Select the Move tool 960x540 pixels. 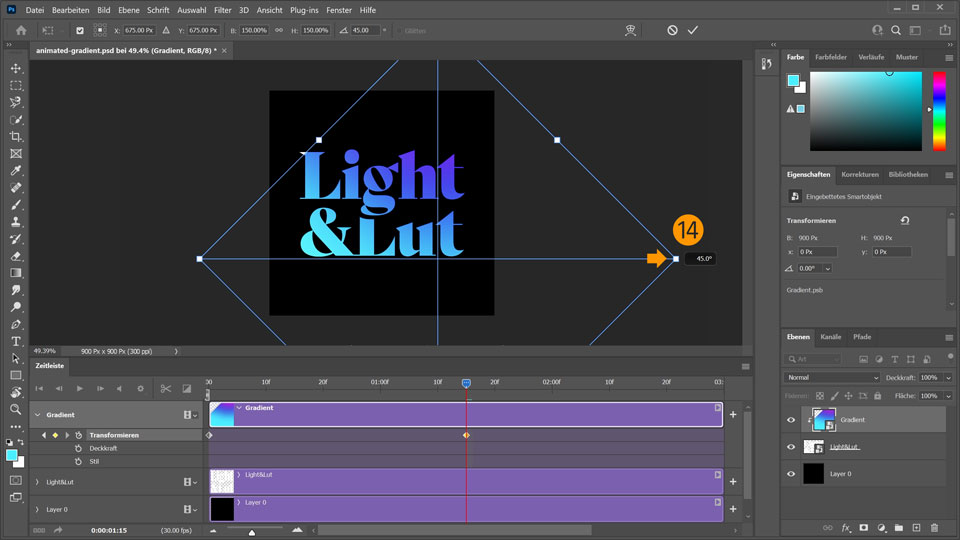tap(16, 68)
